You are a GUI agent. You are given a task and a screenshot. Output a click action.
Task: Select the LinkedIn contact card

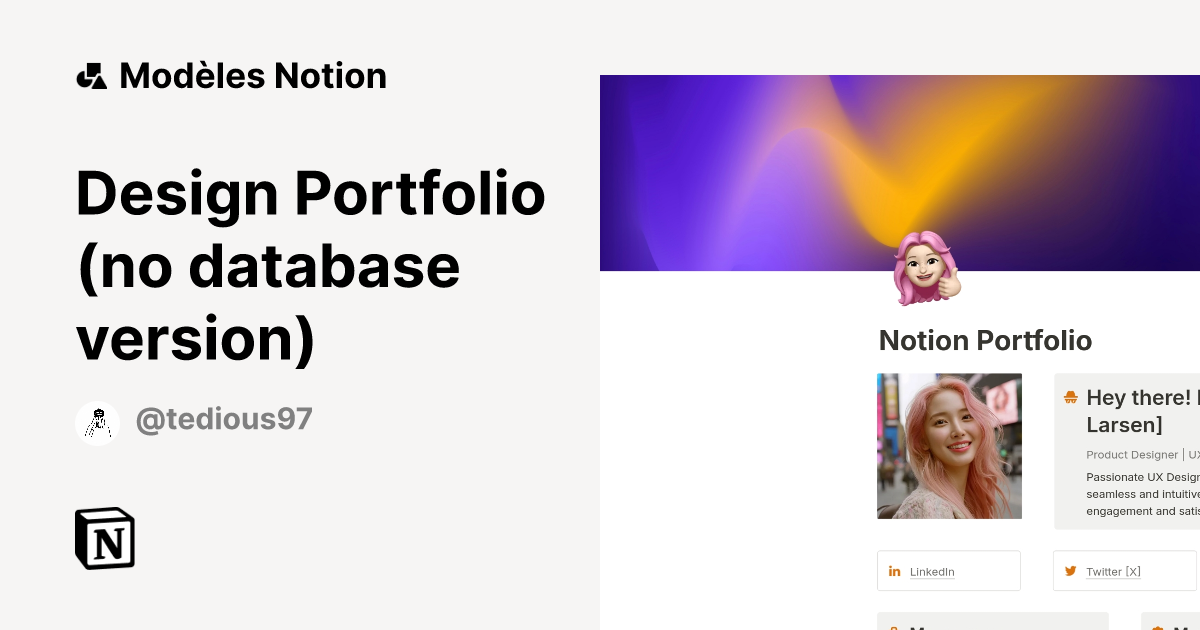click(949, 571)
